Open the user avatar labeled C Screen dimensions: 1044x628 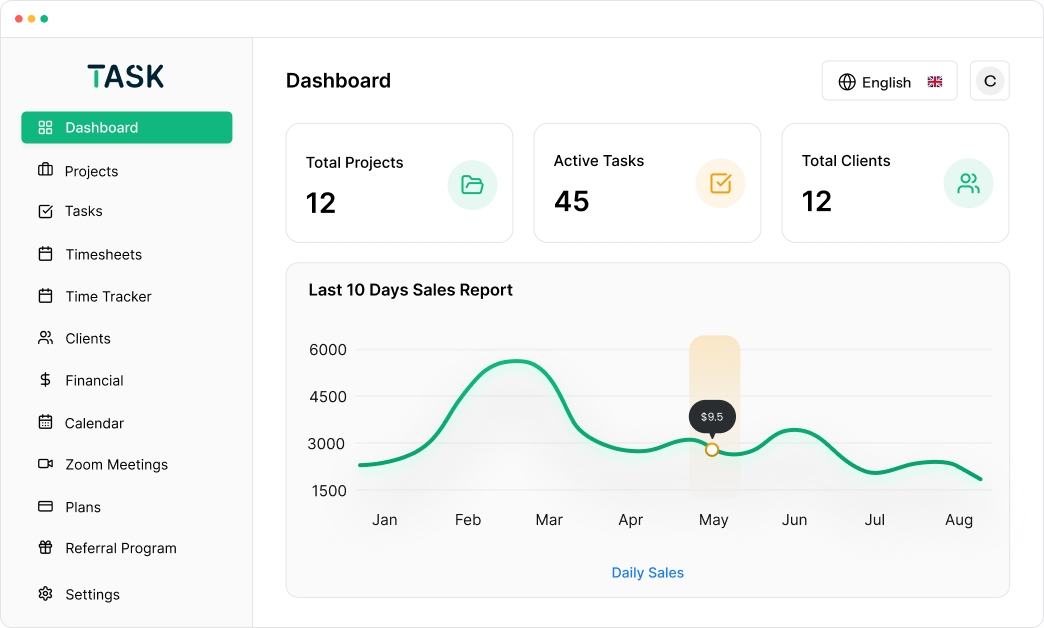pyautogui.click(x=990, y=81)
